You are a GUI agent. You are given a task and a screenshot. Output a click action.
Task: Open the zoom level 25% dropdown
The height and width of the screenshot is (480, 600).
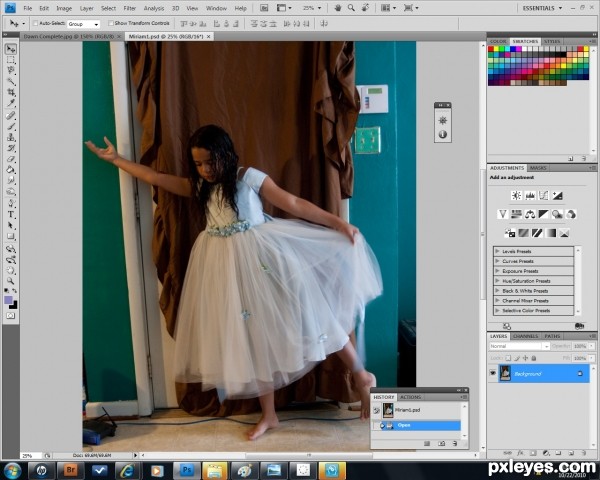[x=319, y=8]
